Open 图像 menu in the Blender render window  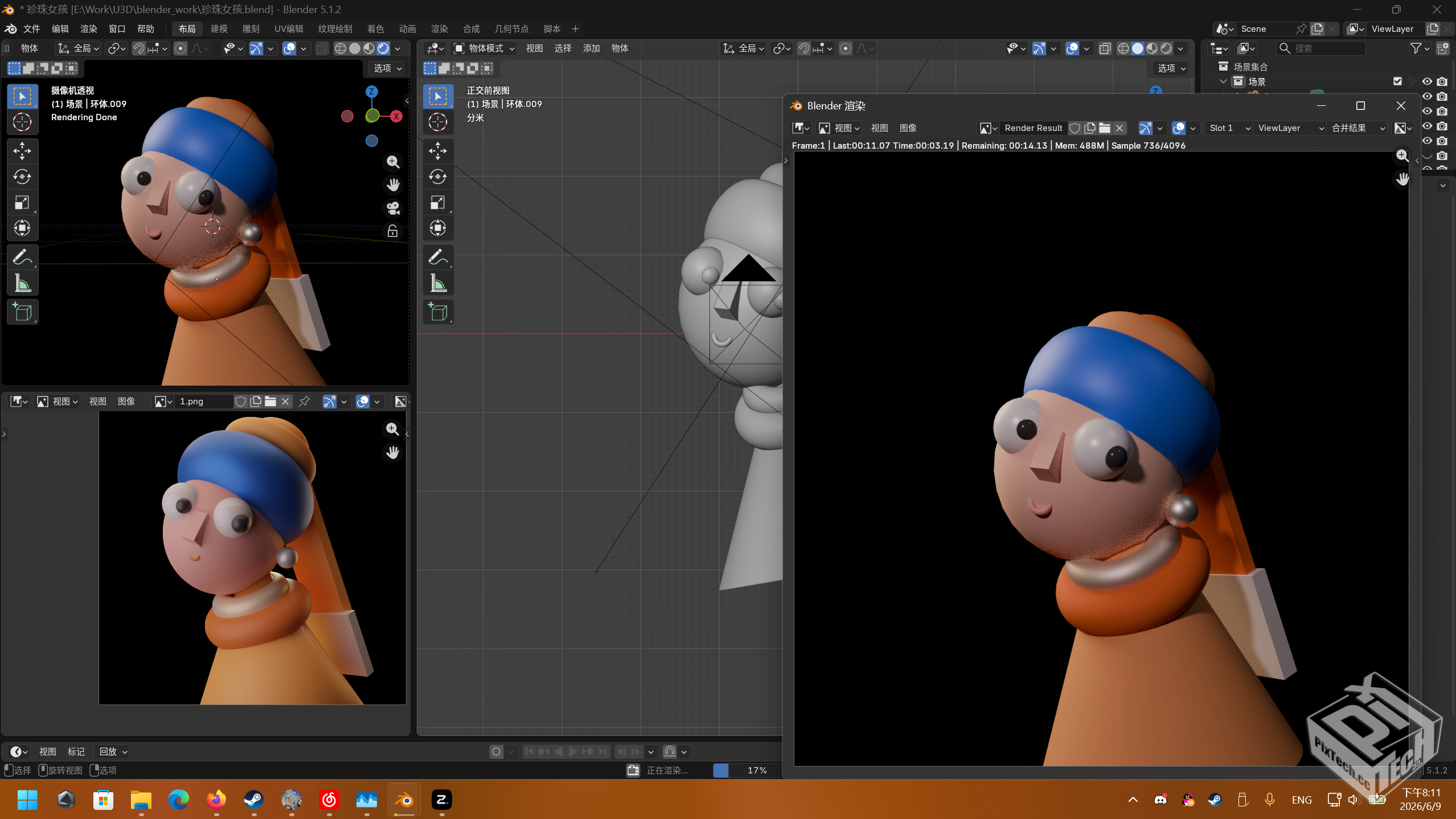908,128
